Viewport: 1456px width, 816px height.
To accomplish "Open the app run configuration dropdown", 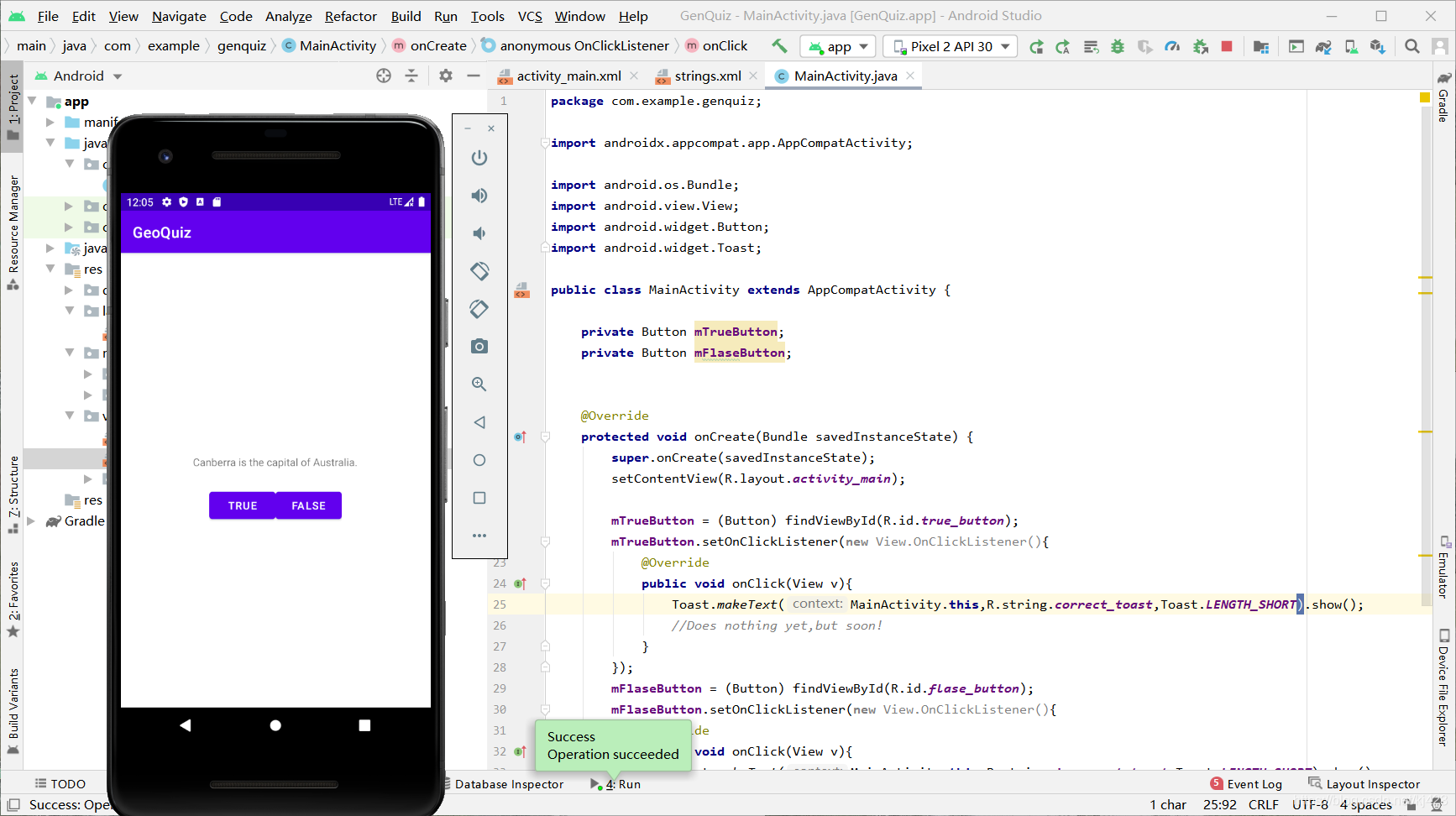I will pyautogui.click(x=838, y=46).
